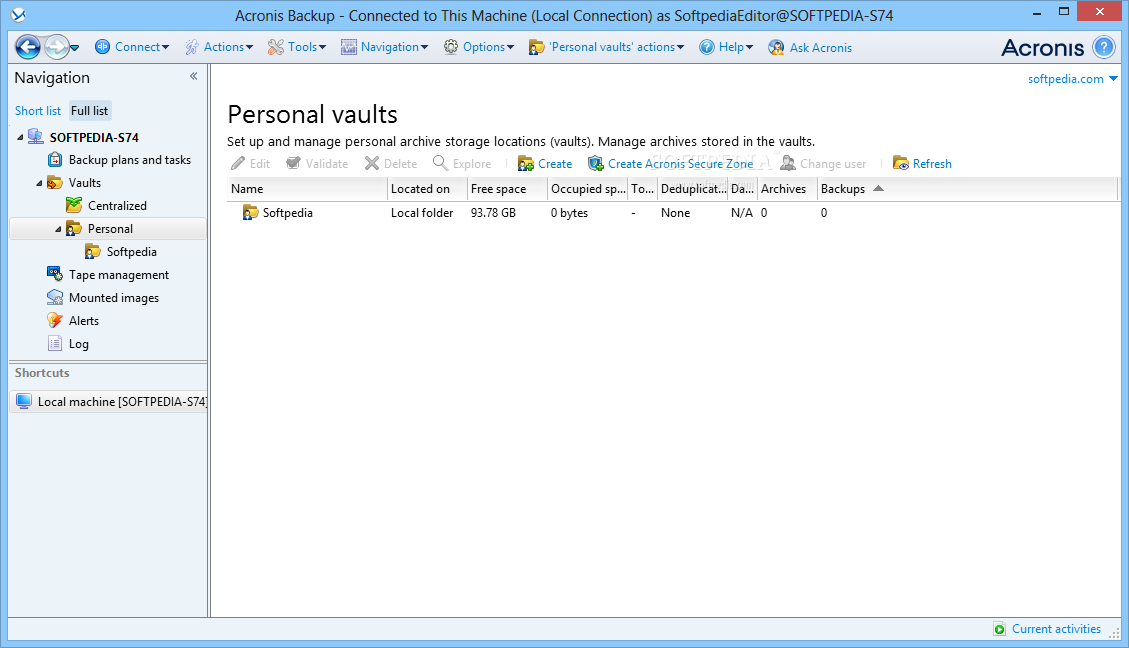The image size is (1129, 648).
Task: Select Softpedia vault in navigation tree
Action: tap(131, 252)
